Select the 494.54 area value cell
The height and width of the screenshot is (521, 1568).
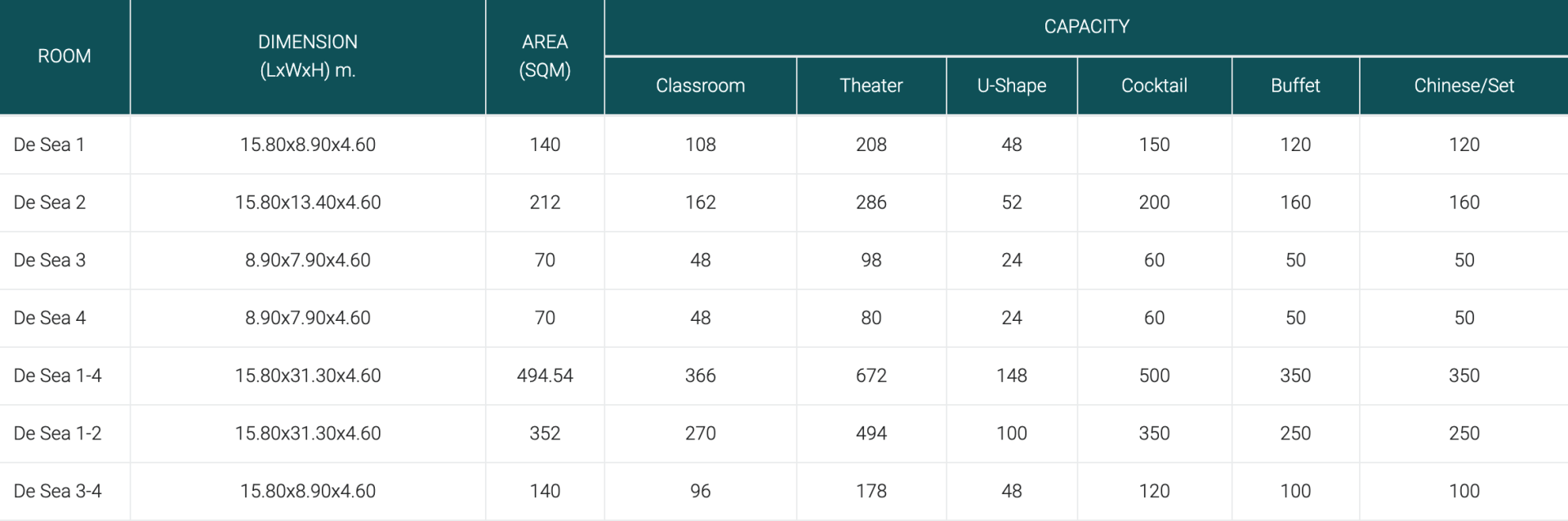click(545, 376)
